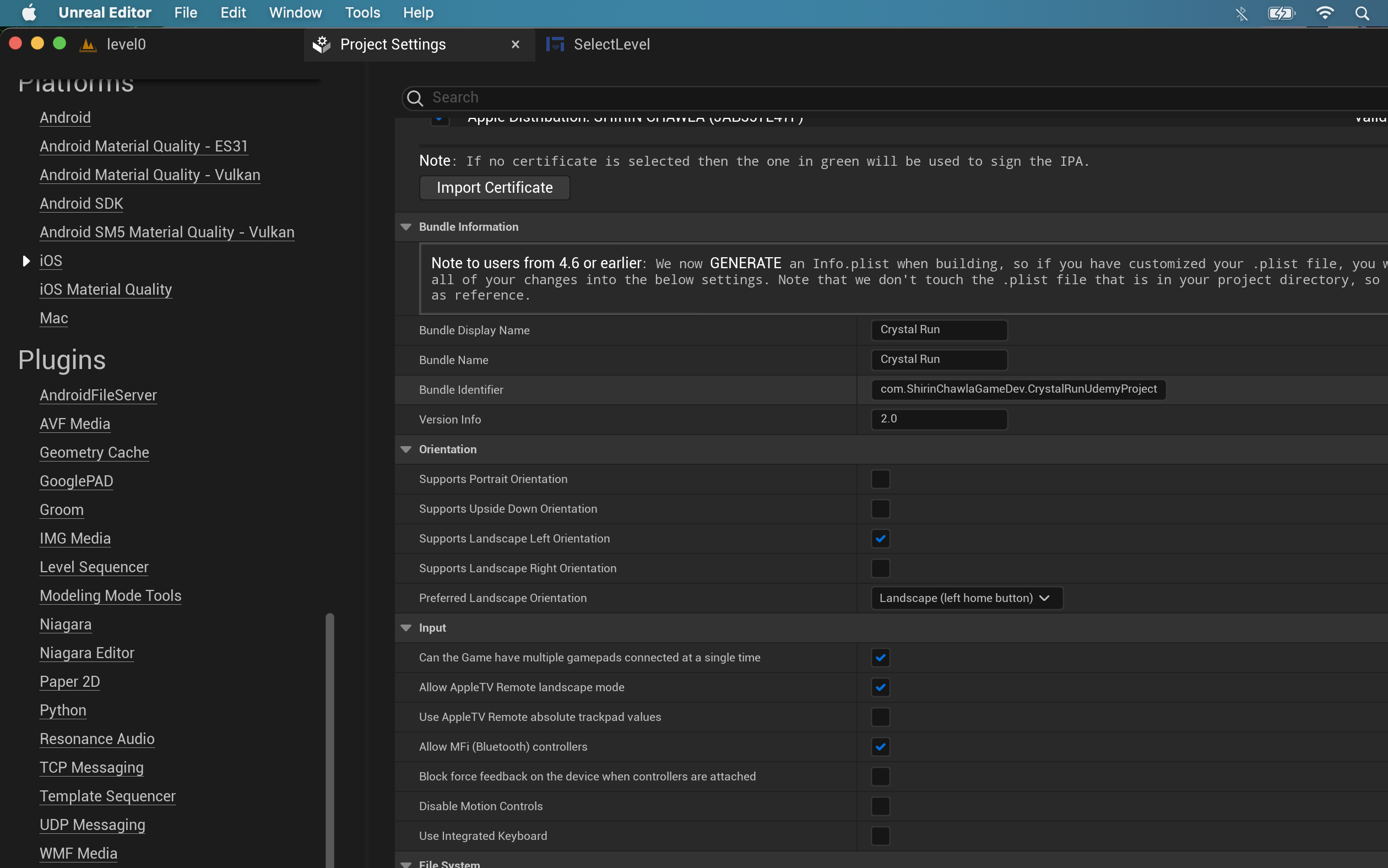The width and height of the screenshot is (1388, 868).
Task: Click the search magnifier icon in settings
Action: pyautogui.click(x=415, y=98)
